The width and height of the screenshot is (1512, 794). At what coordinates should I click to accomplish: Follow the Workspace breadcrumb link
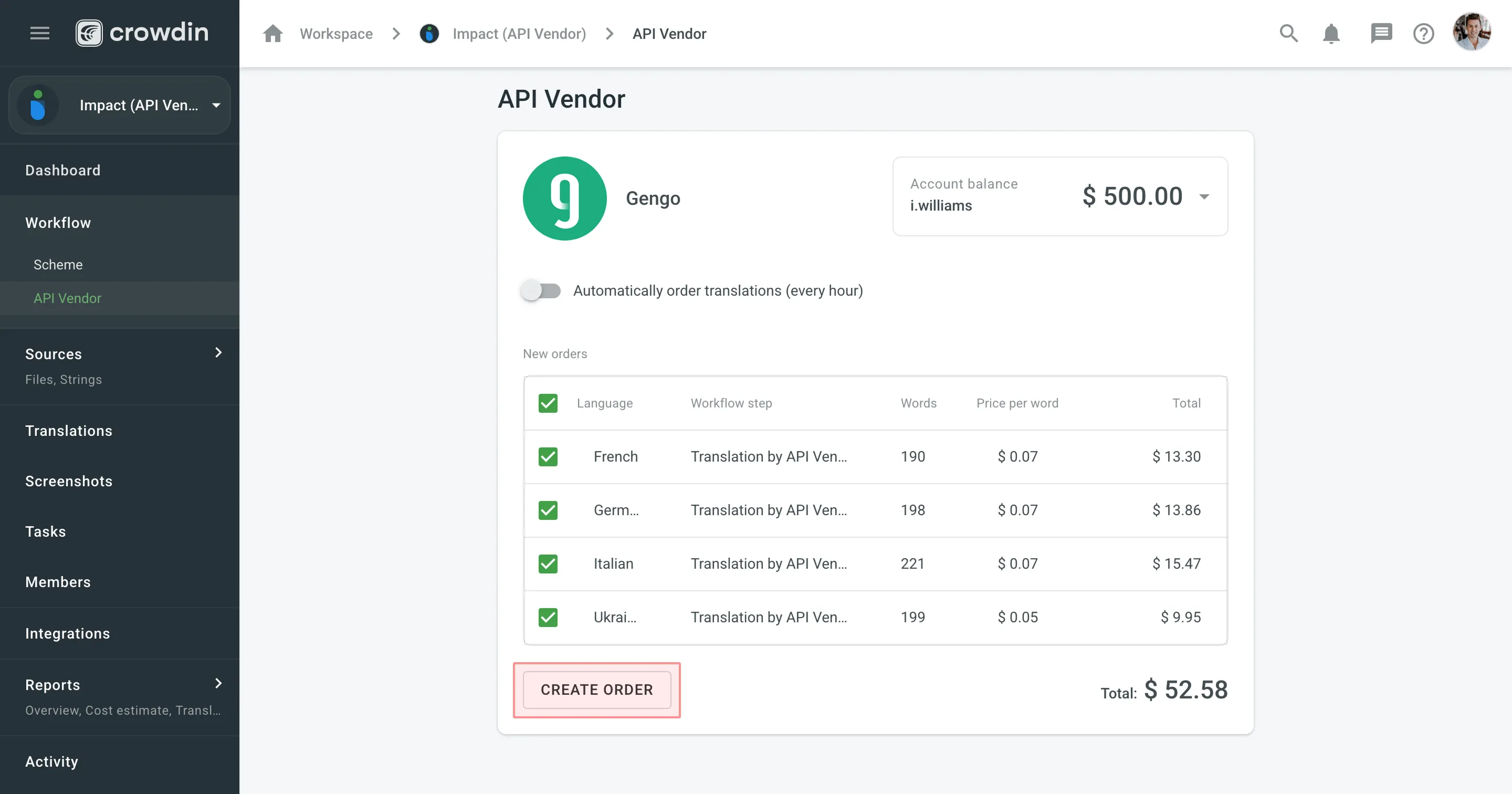pos(336,34)
